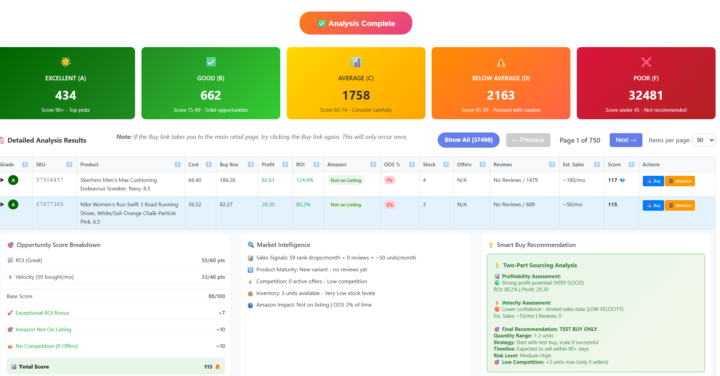Open the Amazon link for the Skechers sneaker

680,181
